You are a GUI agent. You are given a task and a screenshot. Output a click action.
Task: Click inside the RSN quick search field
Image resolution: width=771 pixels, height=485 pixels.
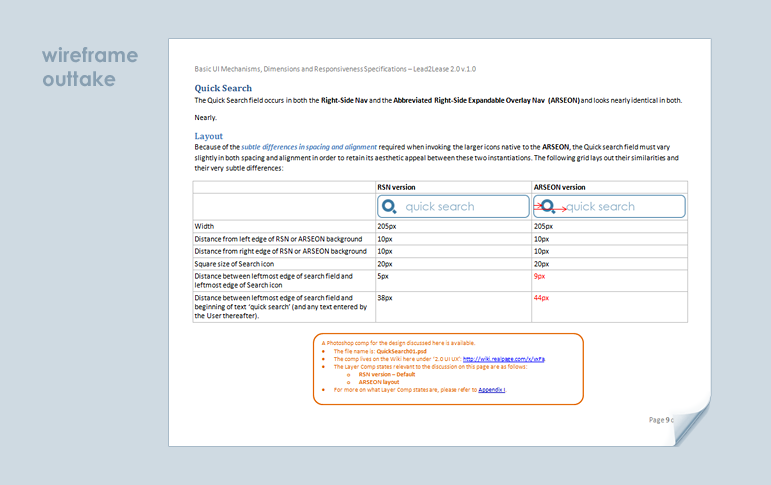coord(460,207)
